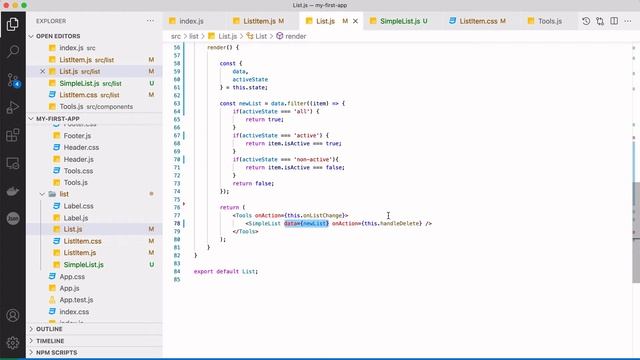
Task: Open the Explorer view in activity bar
Action: (x=13, y=24)
